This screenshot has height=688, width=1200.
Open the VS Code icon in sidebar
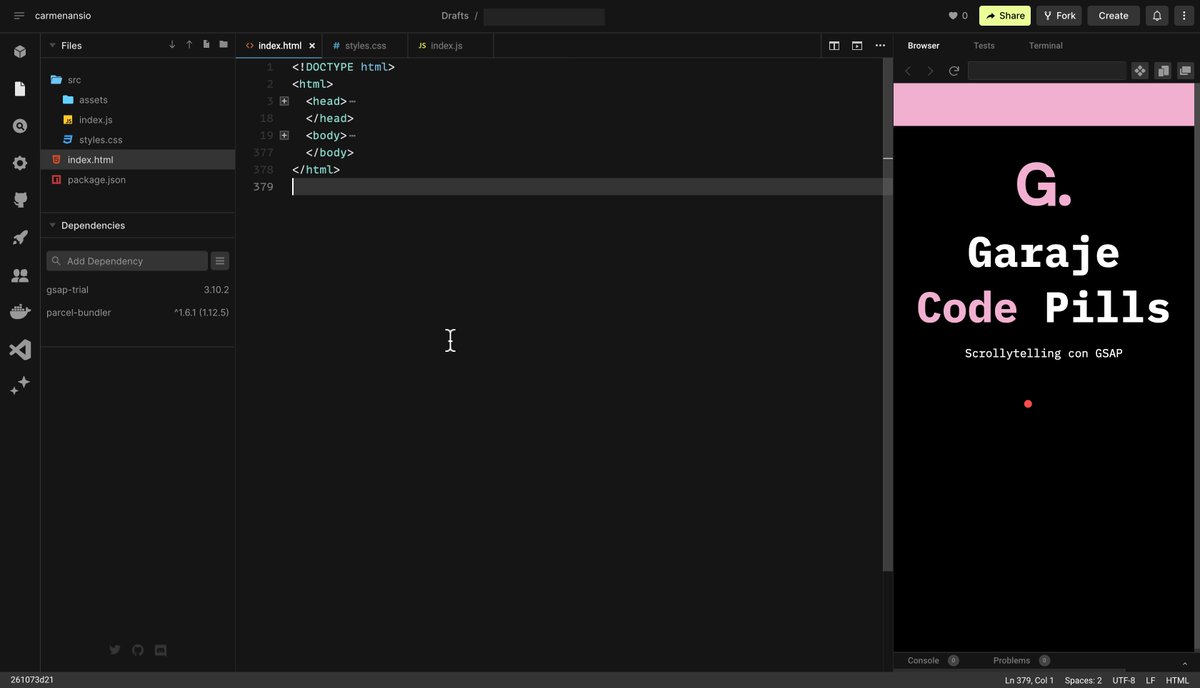coord(20,349)
